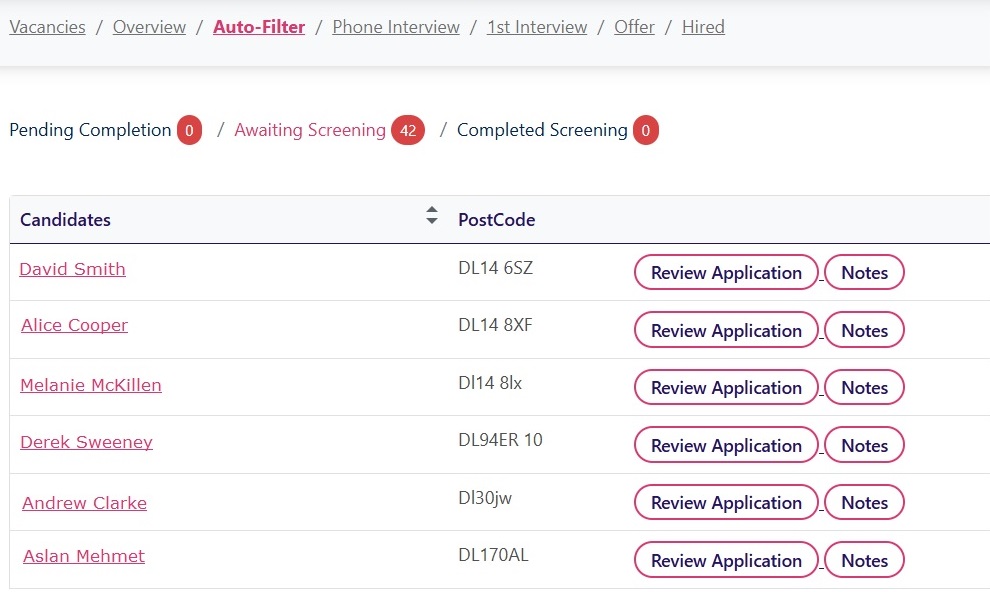Click the Pending Completion zero badge
Screen dimensions: 990x592
(x=189, y=130)
